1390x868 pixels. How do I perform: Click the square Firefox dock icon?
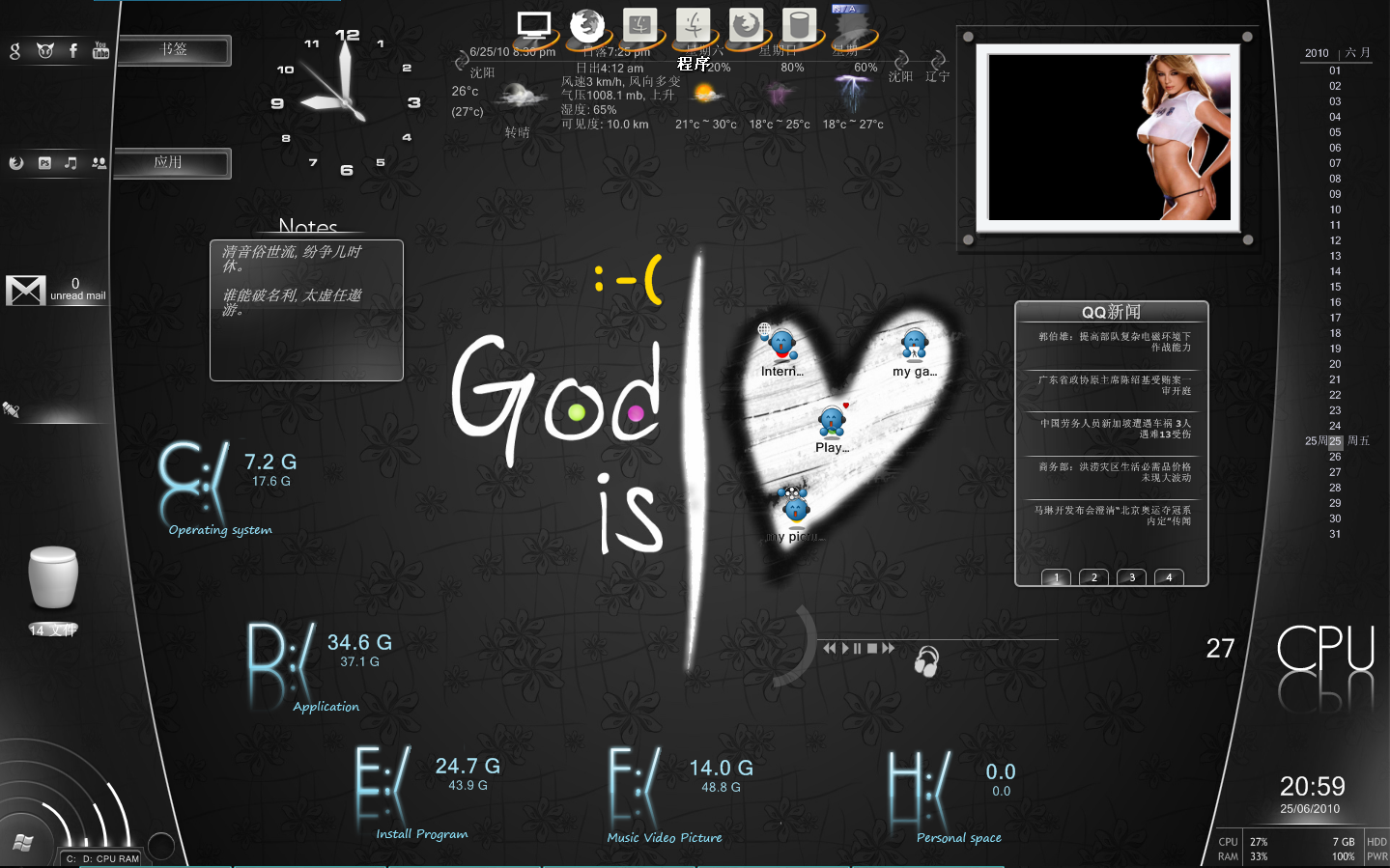(x=745, y=26)
